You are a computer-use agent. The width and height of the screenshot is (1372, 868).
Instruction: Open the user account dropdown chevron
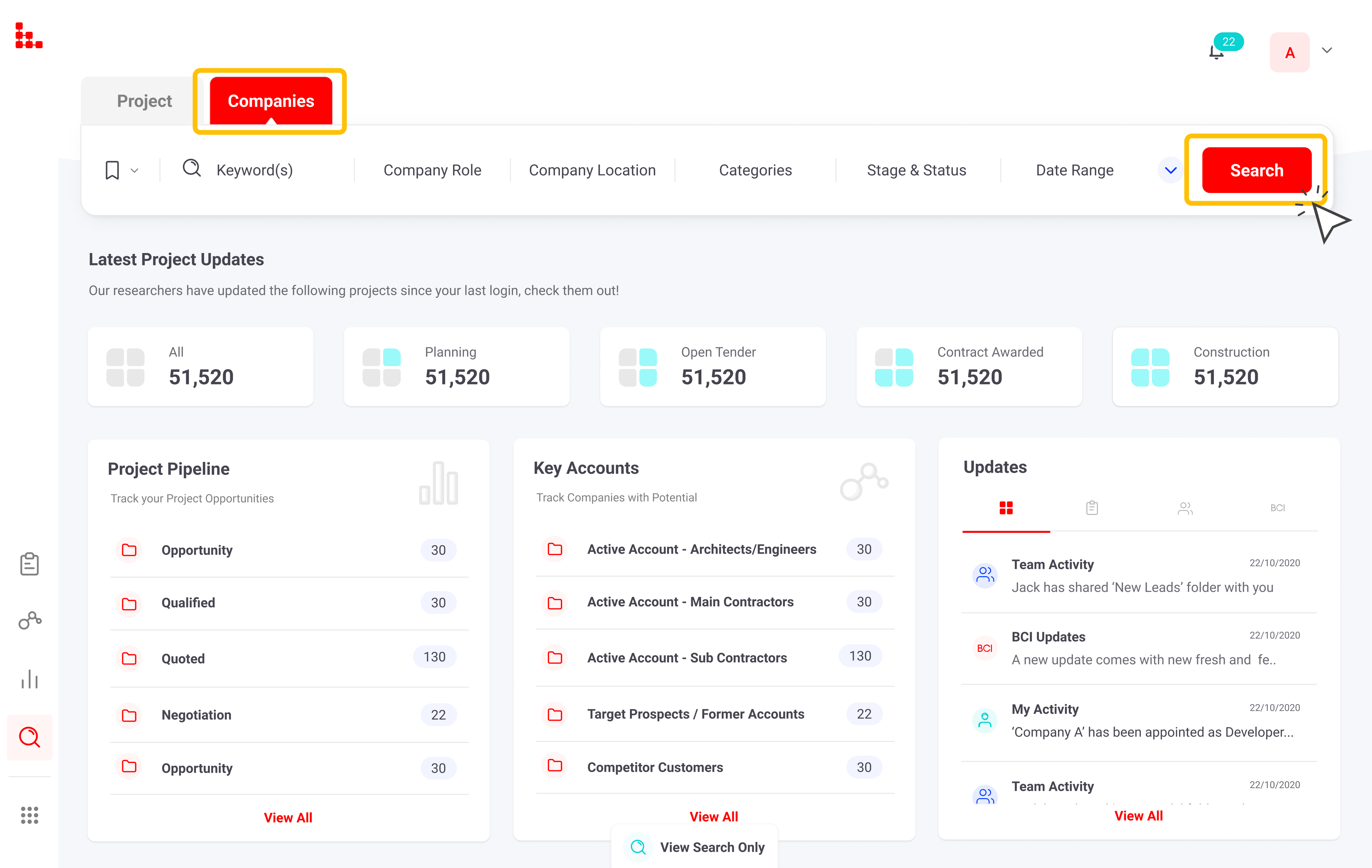[1326, 51]
